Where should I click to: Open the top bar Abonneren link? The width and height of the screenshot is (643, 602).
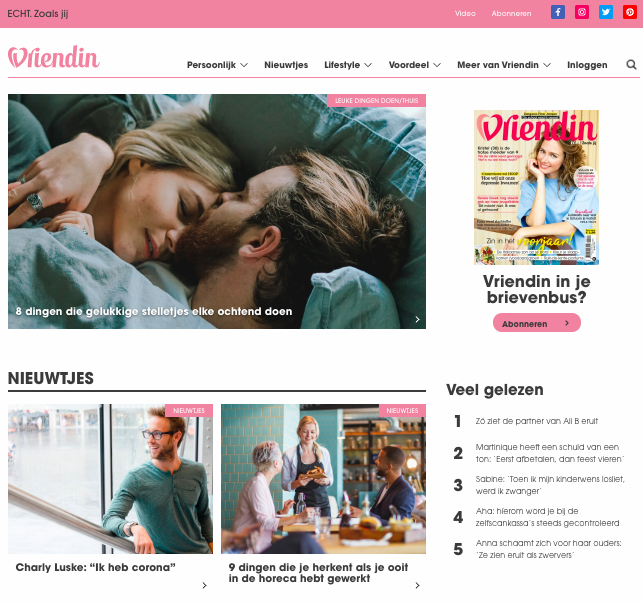click(511, 14)
